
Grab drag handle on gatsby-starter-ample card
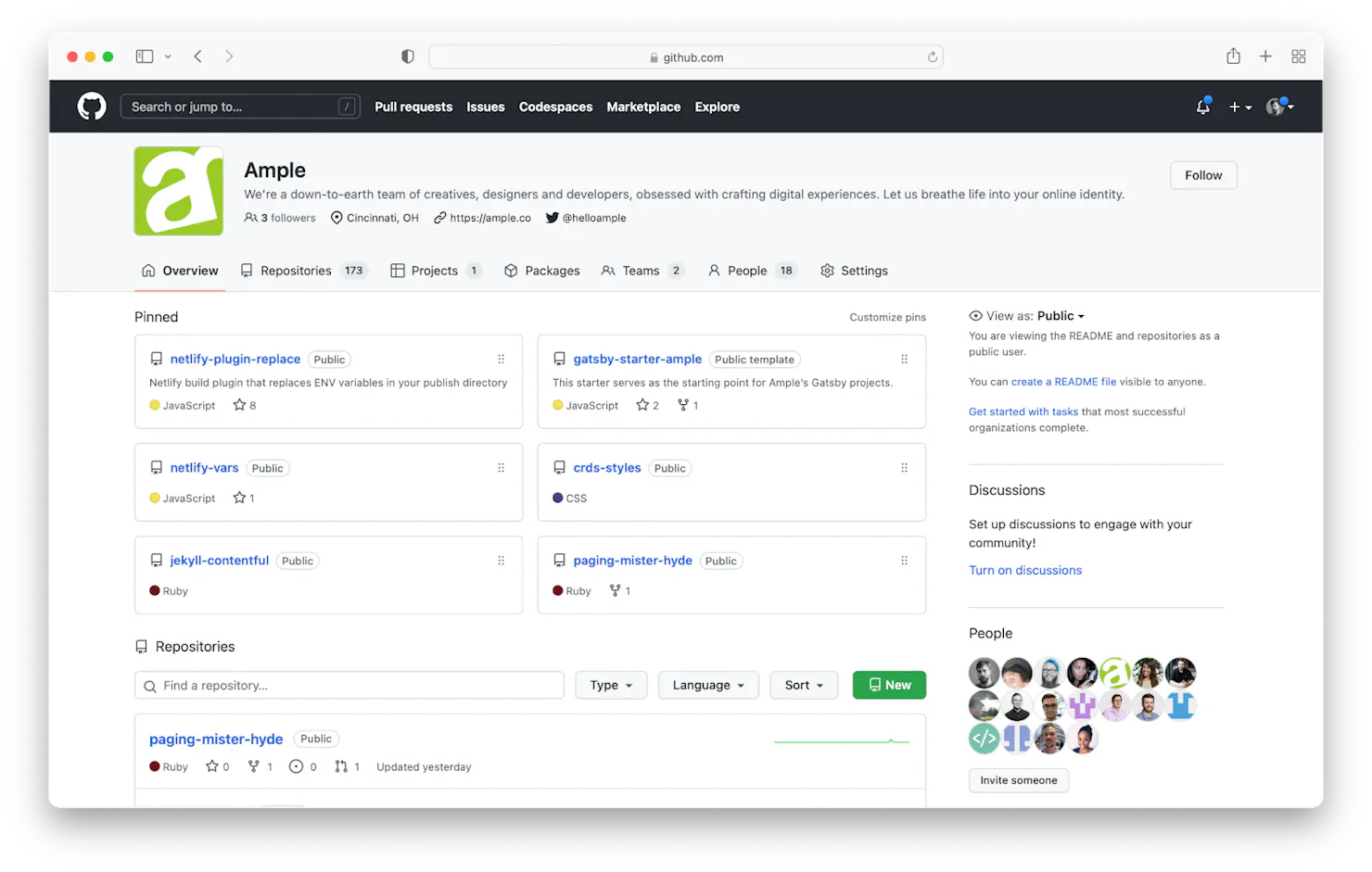click(x=905, y=360)
